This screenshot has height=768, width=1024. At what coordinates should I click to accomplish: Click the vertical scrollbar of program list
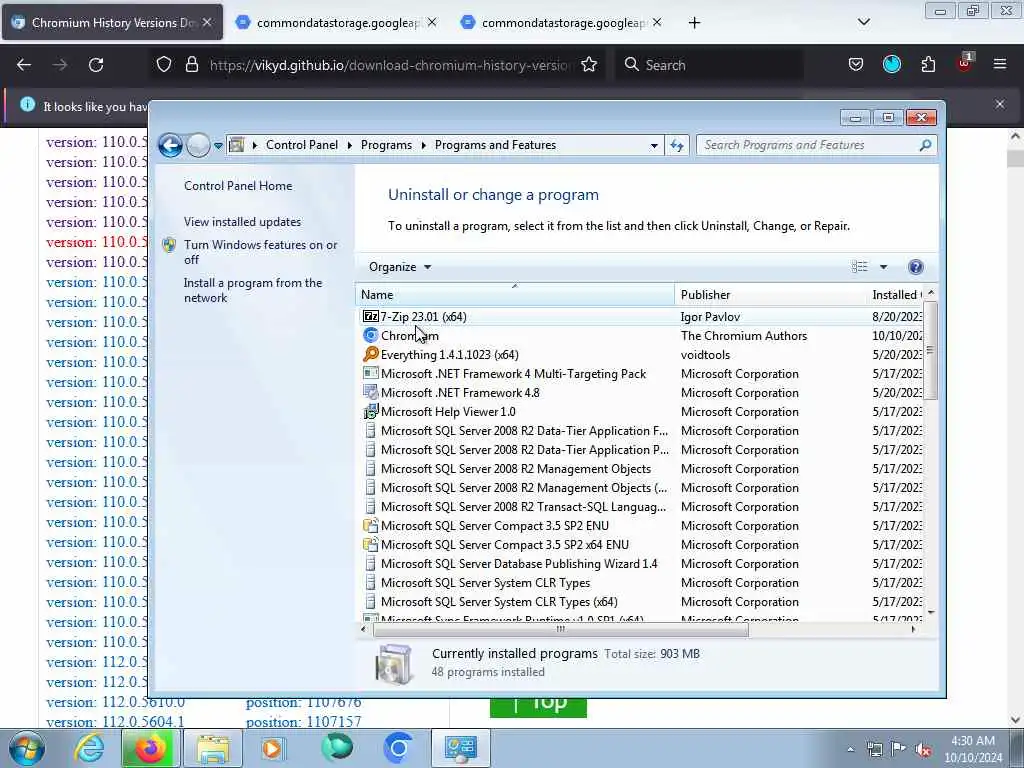[x=931, y=350]
